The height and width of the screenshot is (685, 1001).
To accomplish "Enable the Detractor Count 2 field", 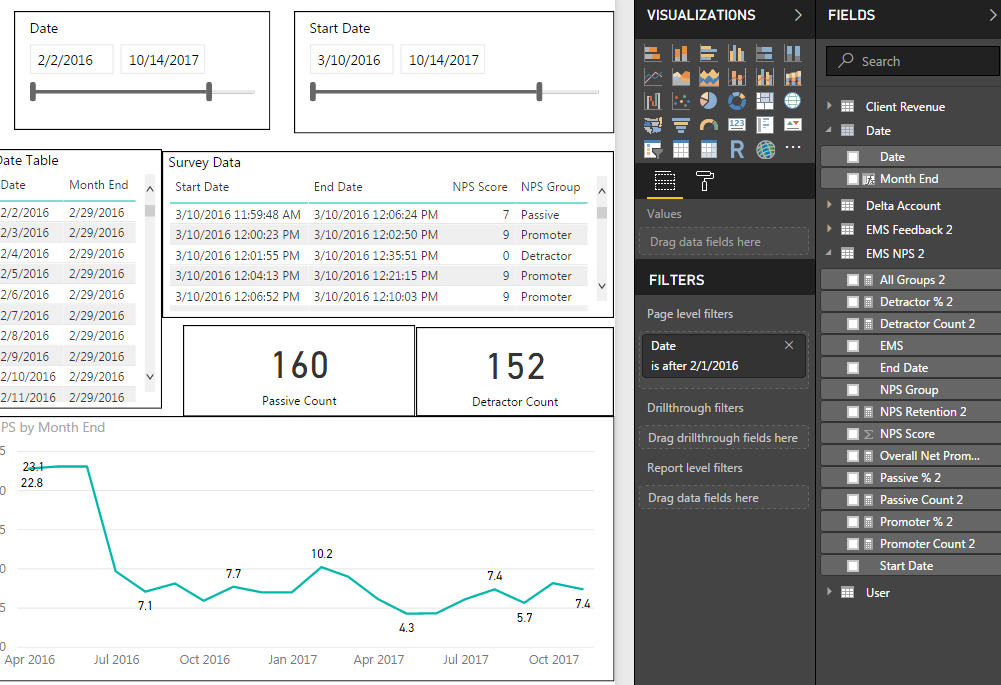I will click(853, 324).
